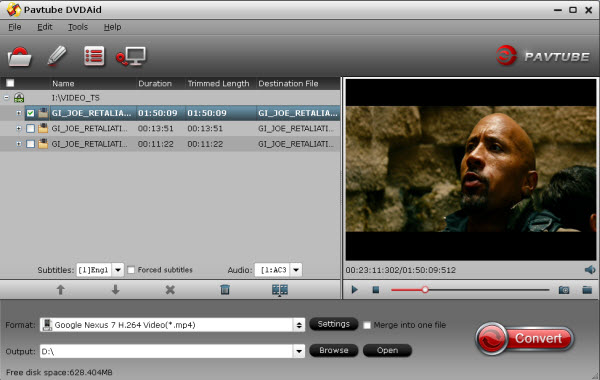Open the Subtitles dropdown
This screenshot has height=380, width=600.
118,270
